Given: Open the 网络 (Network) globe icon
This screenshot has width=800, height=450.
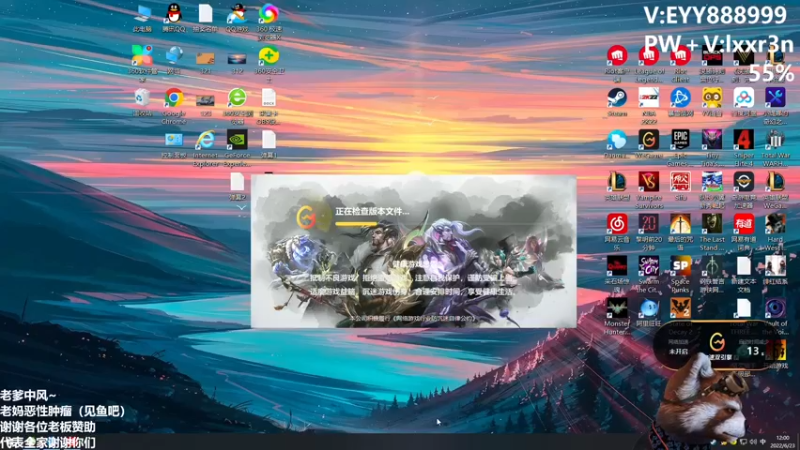Looking at the screenshot, I should 173,56.
